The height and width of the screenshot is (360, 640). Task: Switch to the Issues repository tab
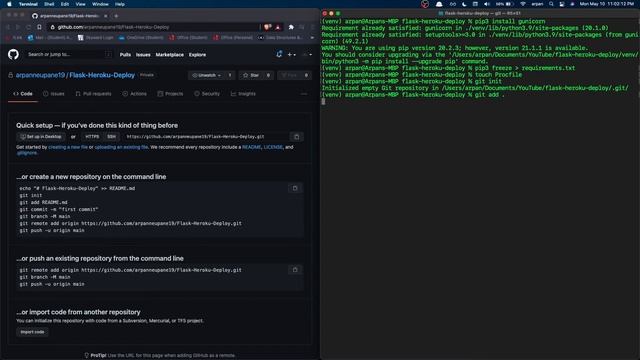click(x=53, y=94)
